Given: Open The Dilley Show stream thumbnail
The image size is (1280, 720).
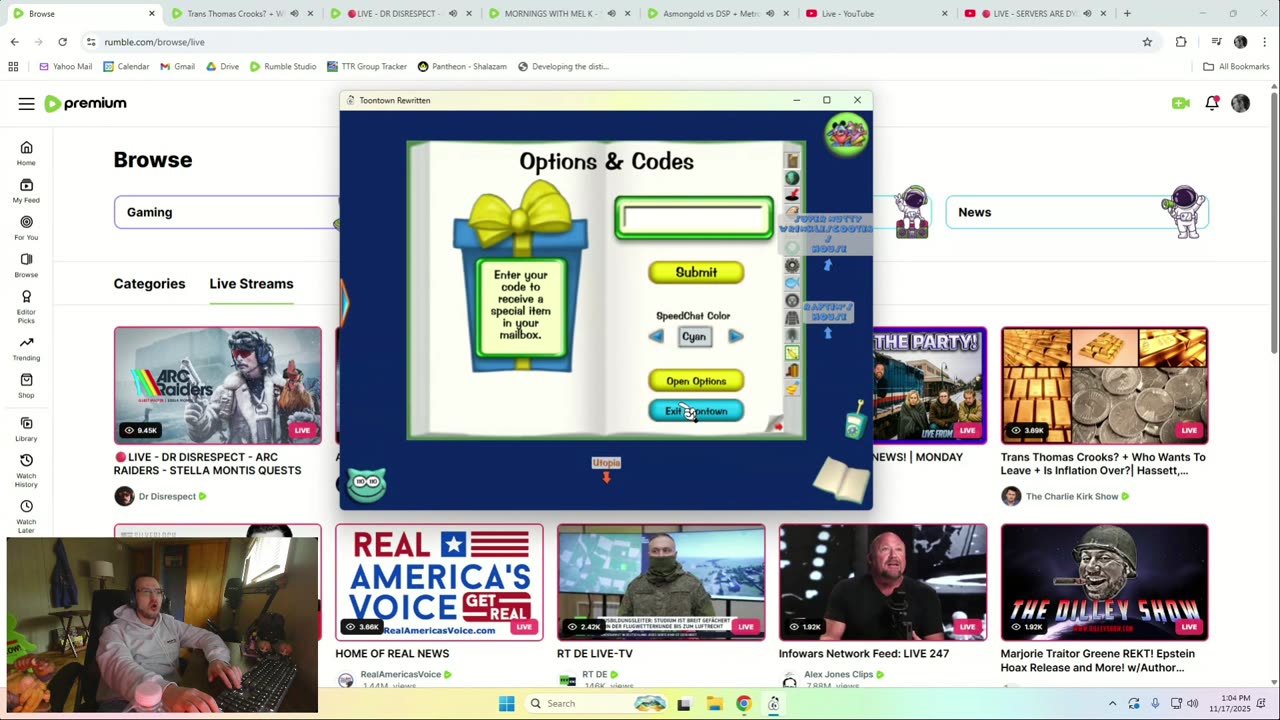Looking at the screenshot, I should coord(1105,582).
